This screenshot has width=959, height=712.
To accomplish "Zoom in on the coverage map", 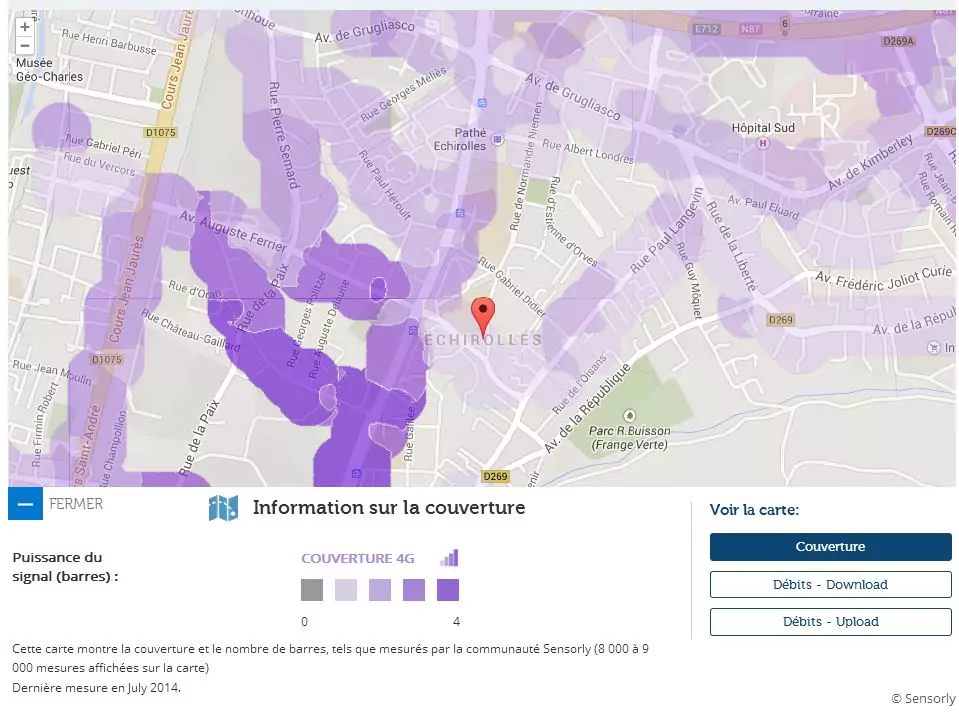I will pyautogui.click(x=25, y=27).
